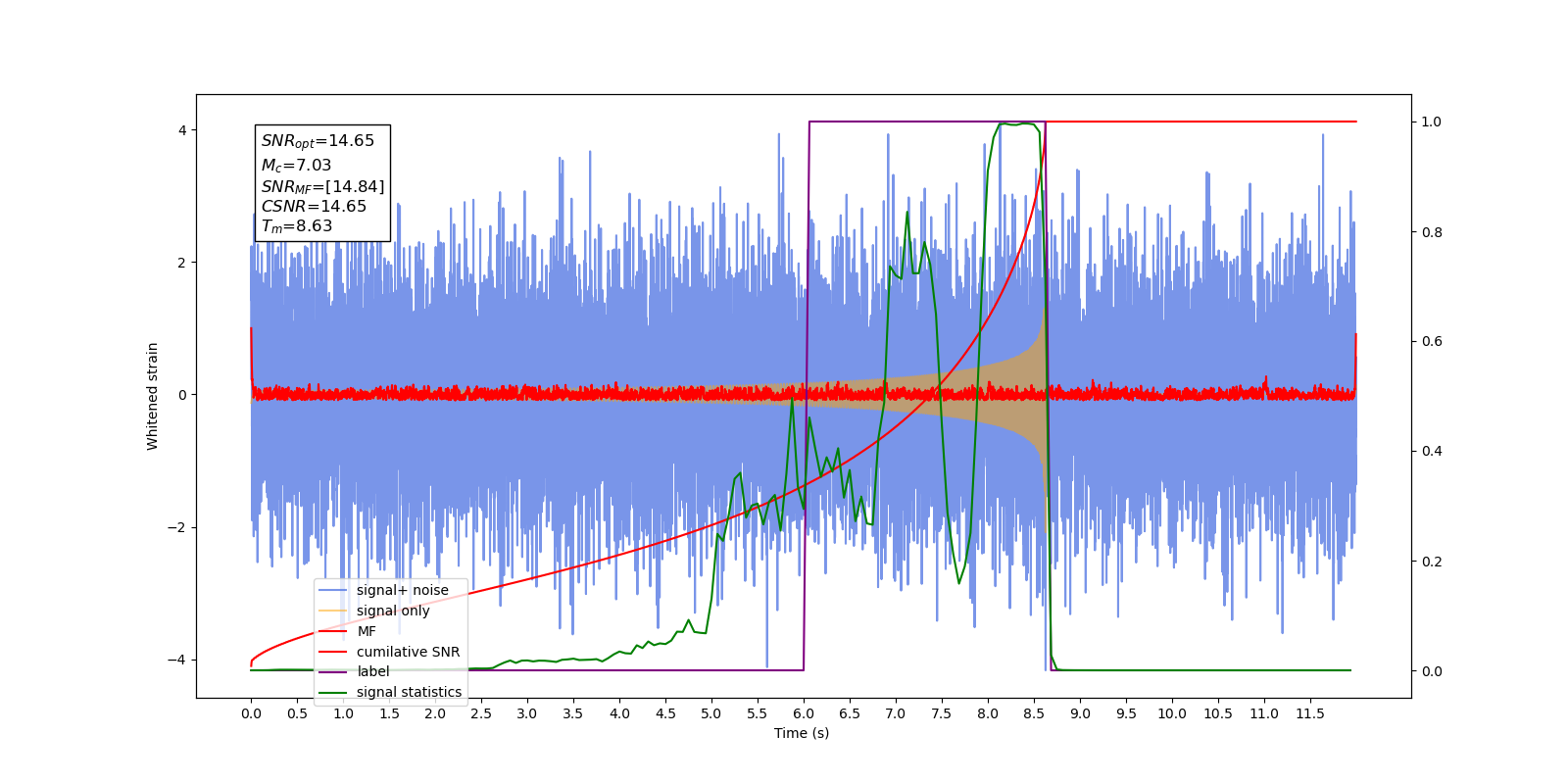This screenshot has height=784, width=1568.
Task: Click the 'Whitened strain' y-axis label
Action: click(153, 396)
